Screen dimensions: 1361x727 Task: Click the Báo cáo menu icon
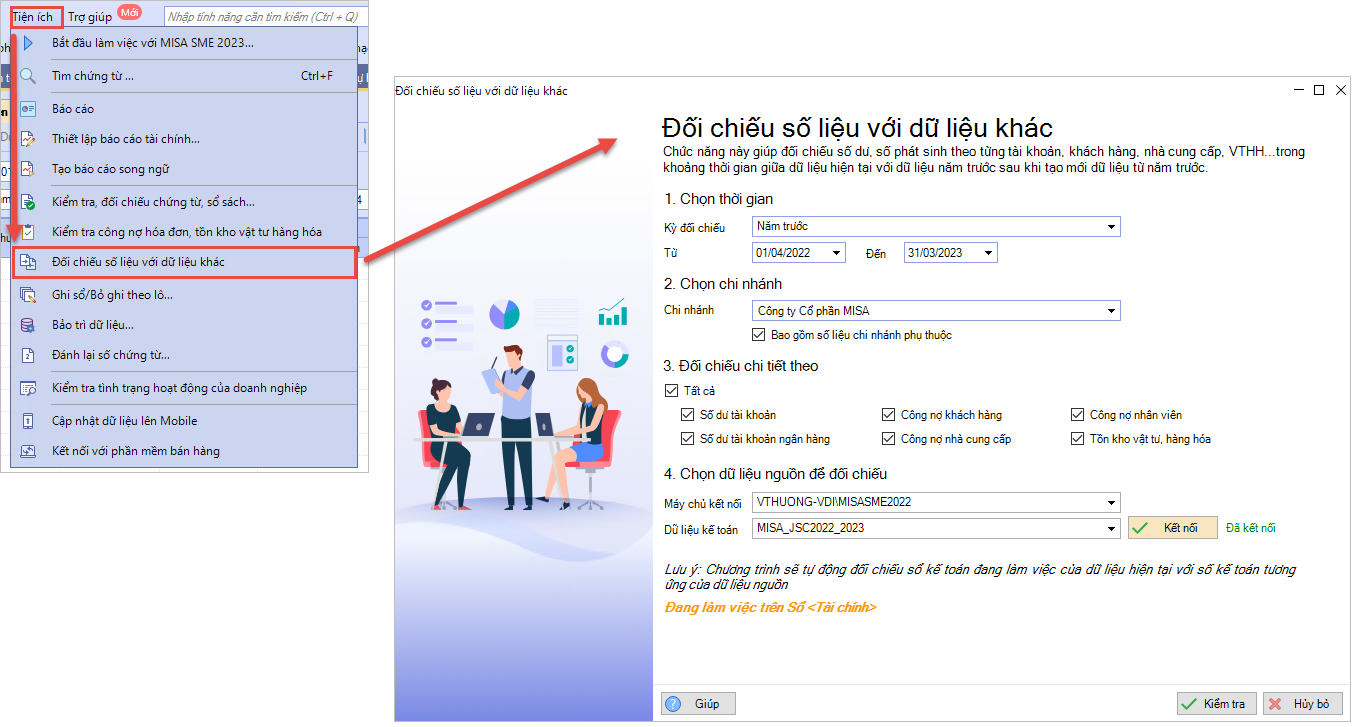click(28, 108)
